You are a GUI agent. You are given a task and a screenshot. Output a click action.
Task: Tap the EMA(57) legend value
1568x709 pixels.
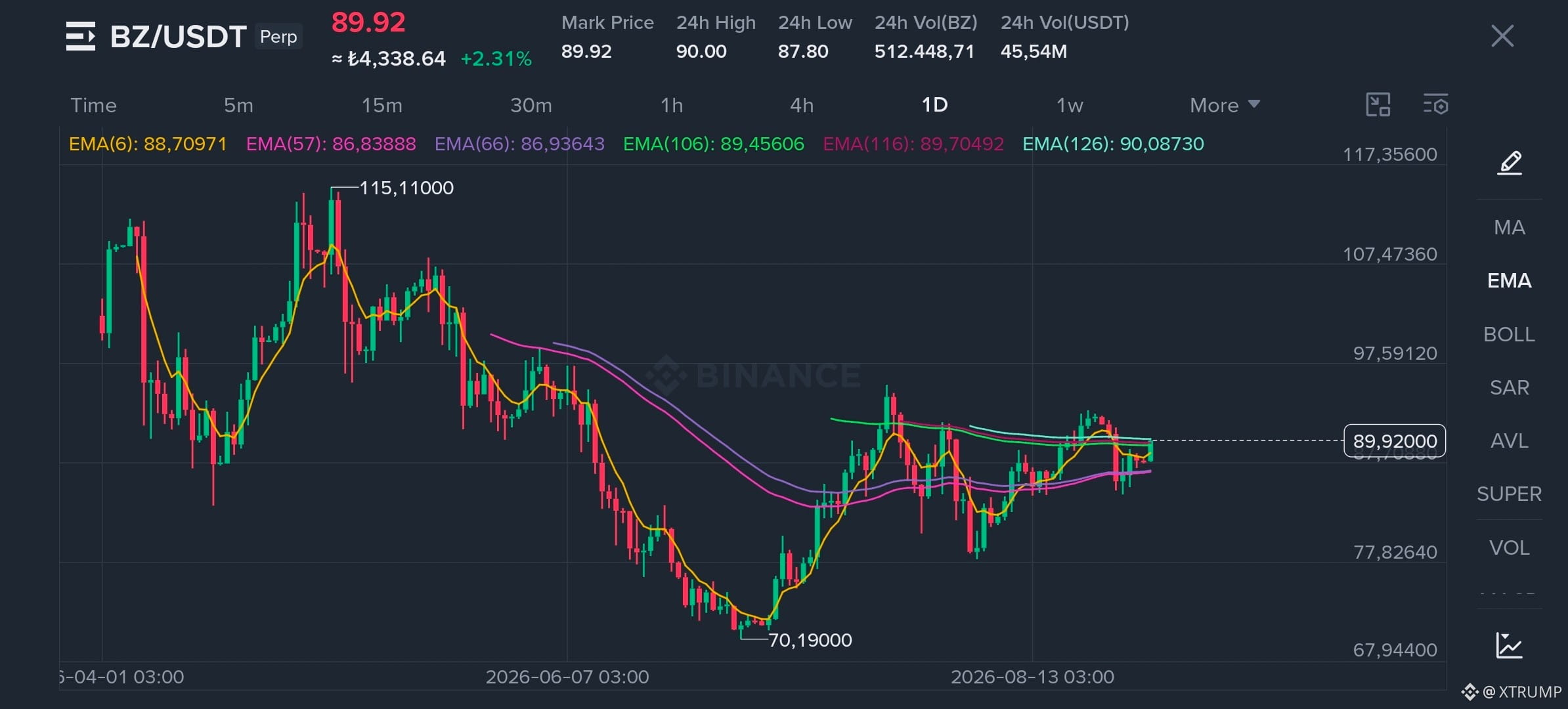[331, 144]
